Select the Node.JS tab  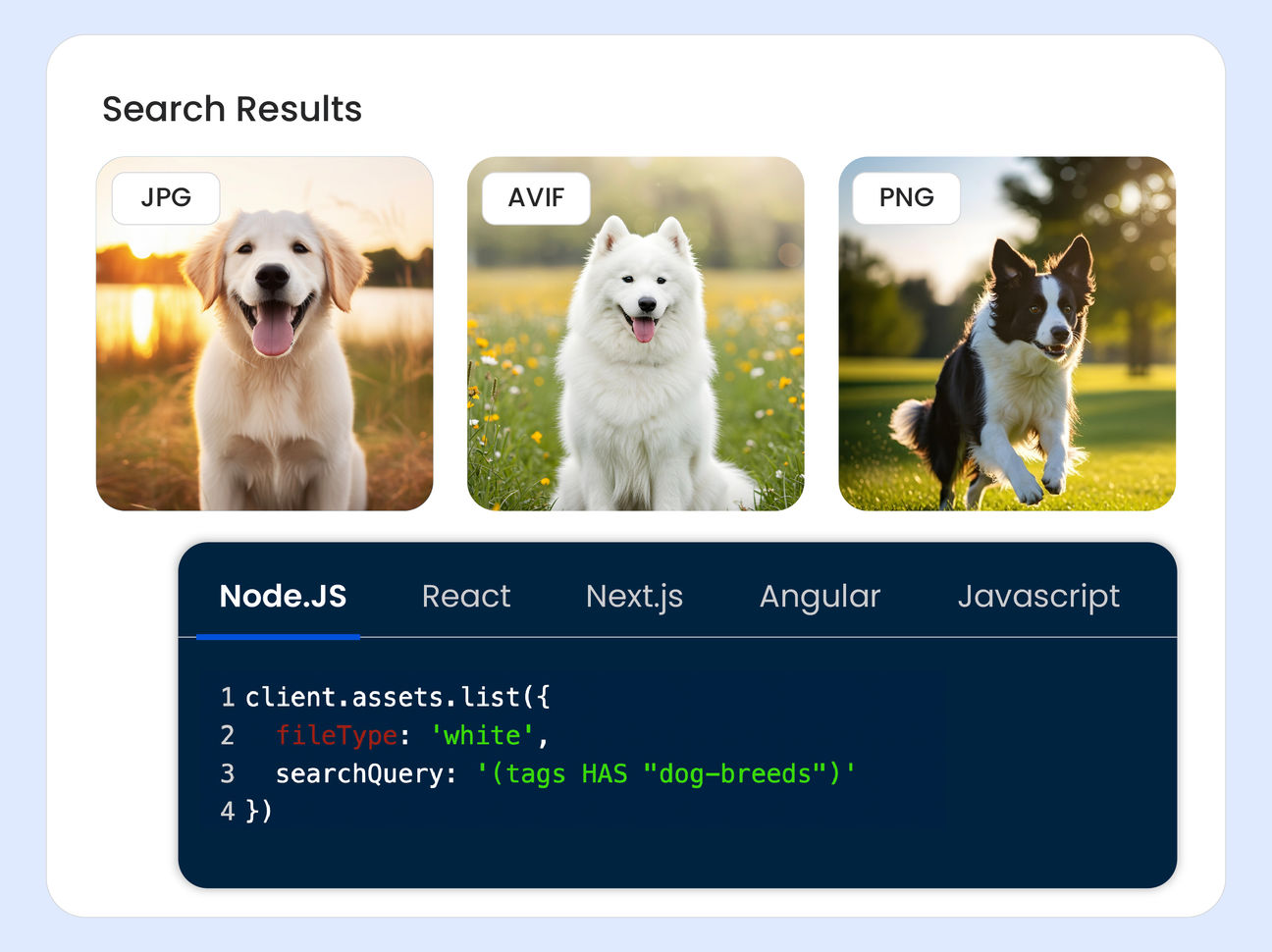(x=283, y=596)
